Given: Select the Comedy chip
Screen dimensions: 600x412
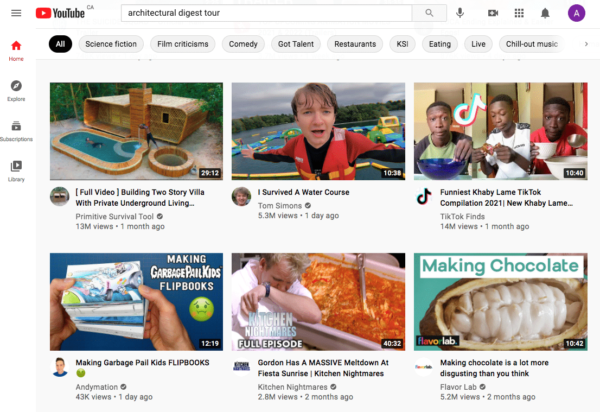Looking at the screenshot, I should pyautogui.click(x=243, y=44).
